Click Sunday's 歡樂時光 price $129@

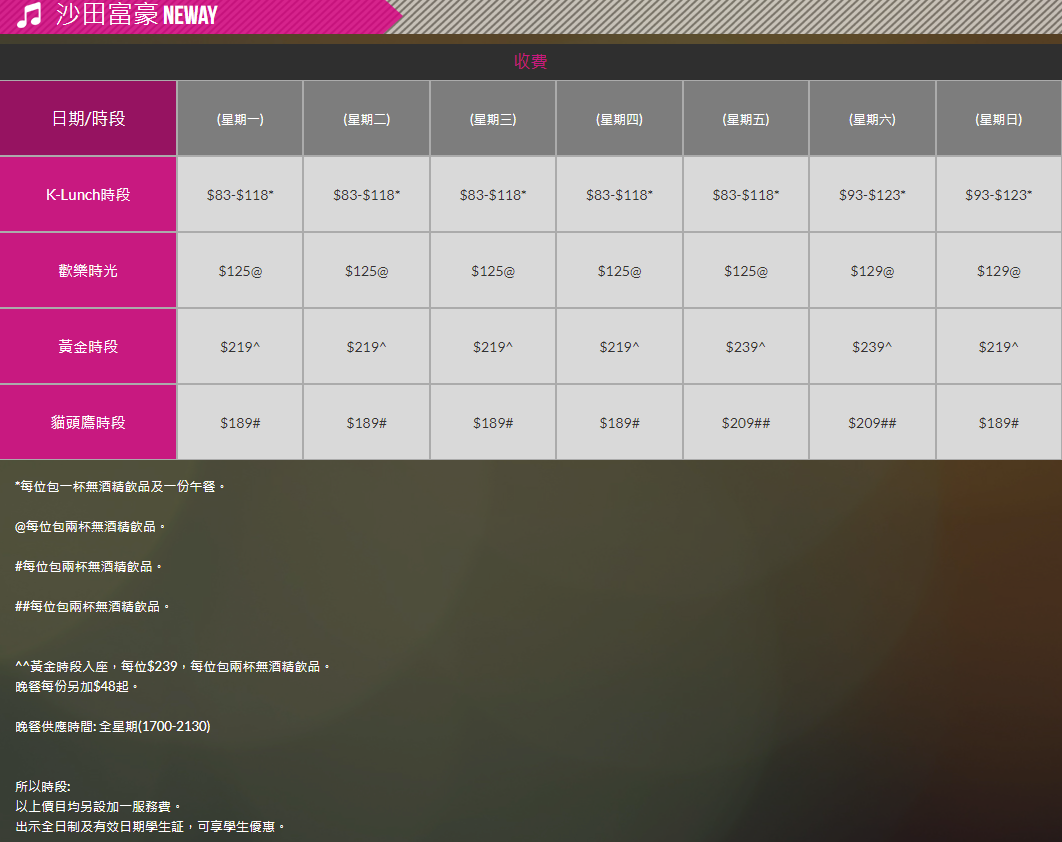tap(998, 271)
